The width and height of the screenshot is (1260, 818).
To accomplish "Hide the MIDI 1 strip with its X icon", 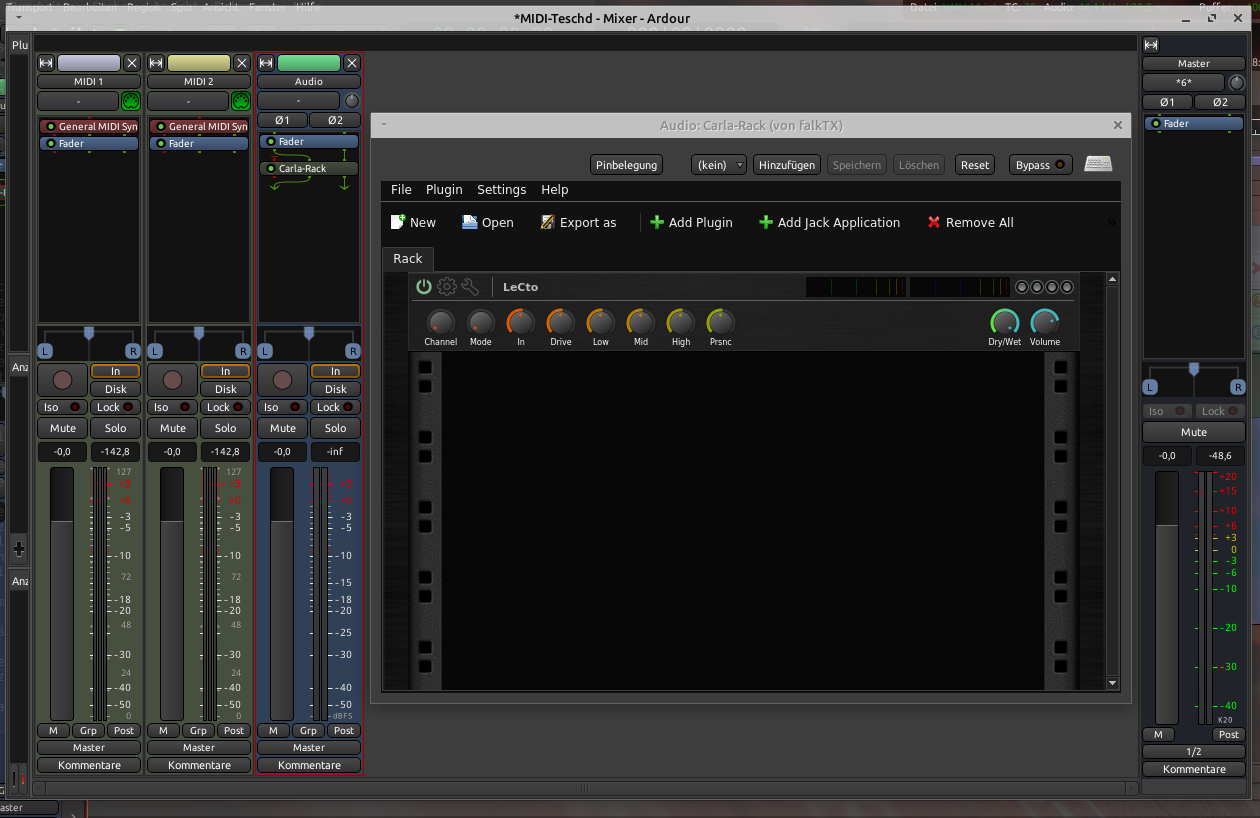I will (x=131, y=63).
